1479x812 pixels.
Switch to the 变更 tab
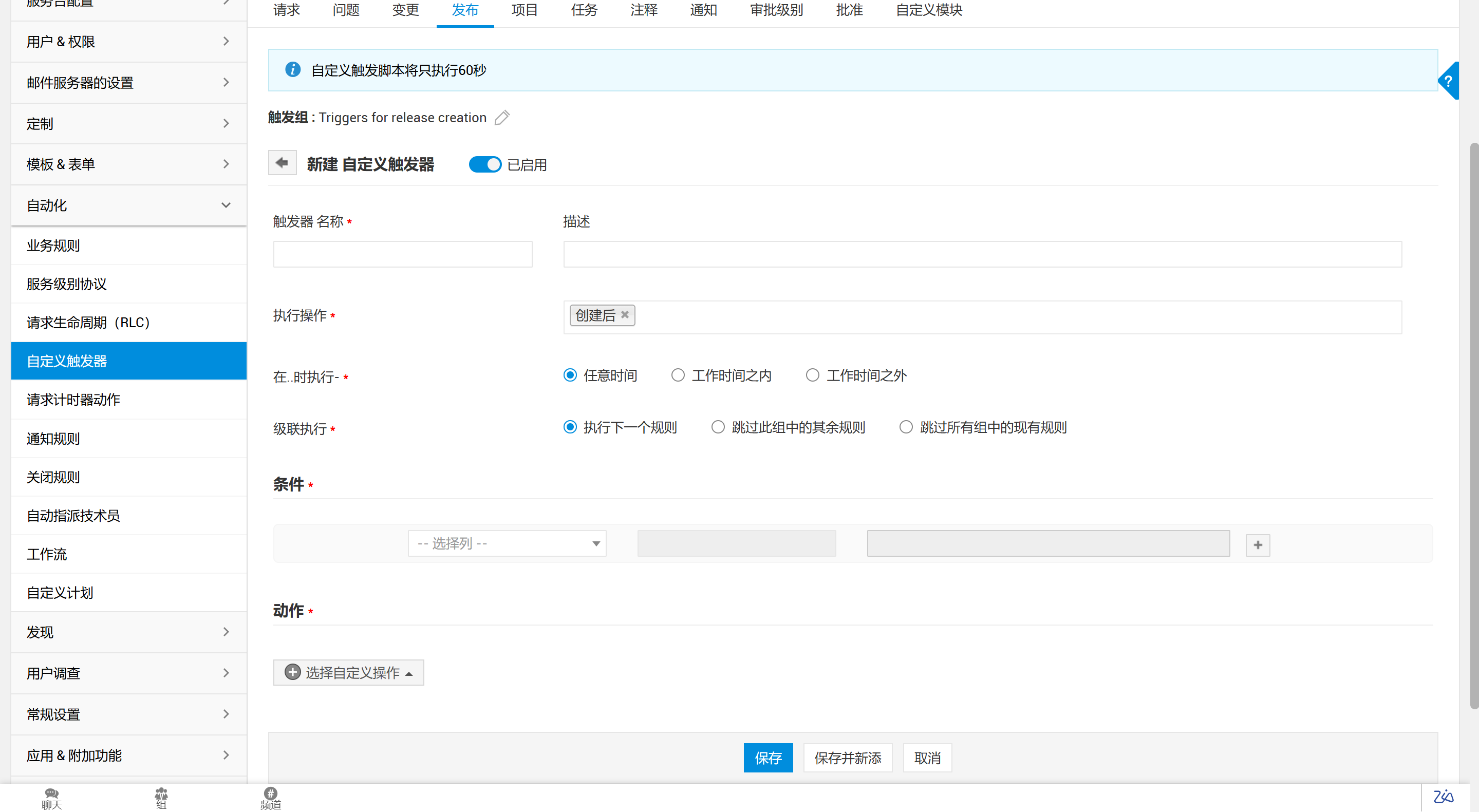tap(405, 10)
